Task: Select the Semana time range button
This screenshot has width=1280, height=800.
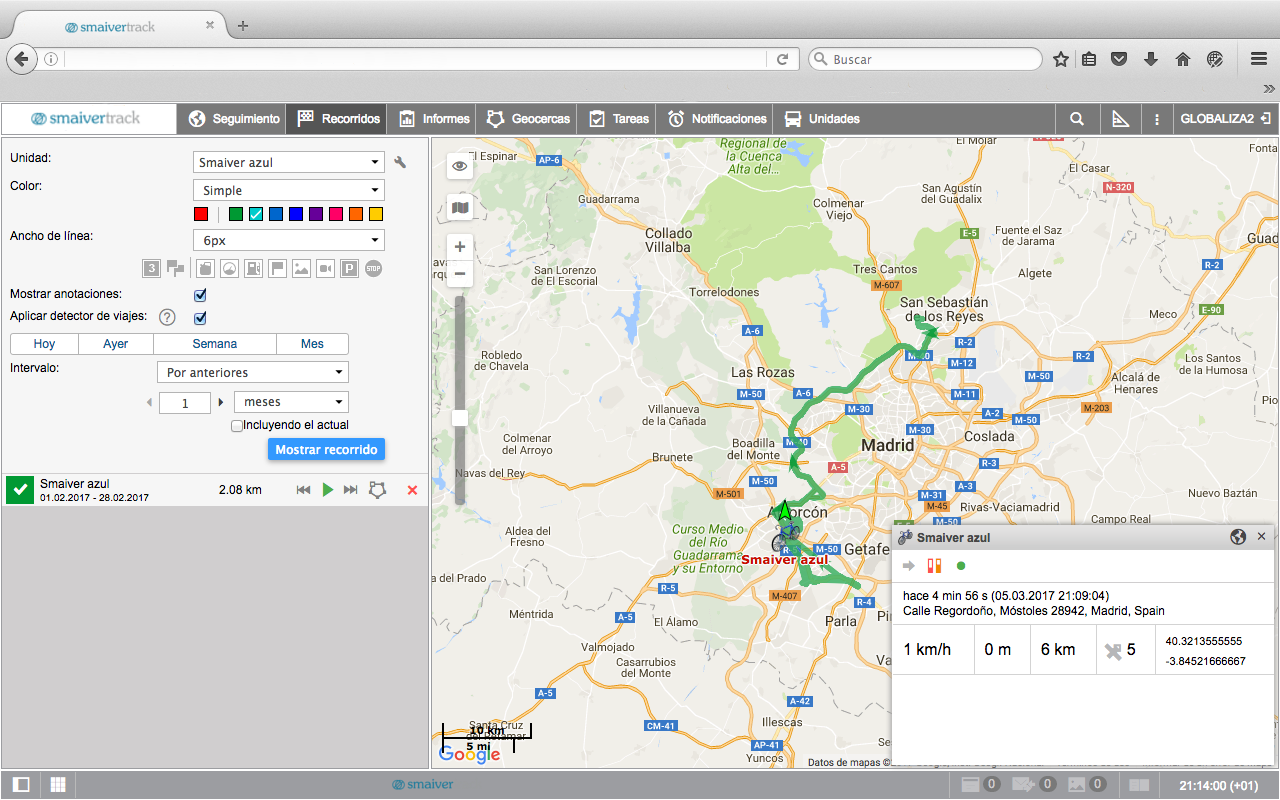Action: click(215, 344)
